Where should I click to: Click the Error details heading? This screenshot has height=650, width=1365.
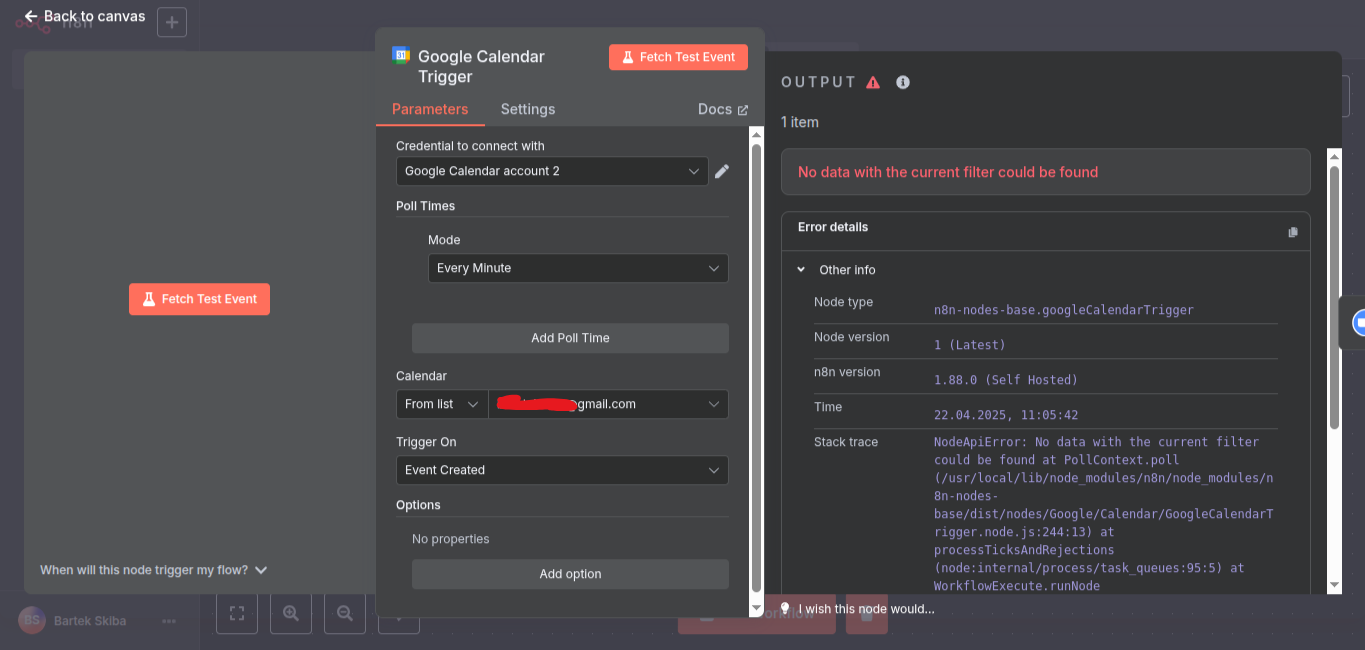click(833, 227)
